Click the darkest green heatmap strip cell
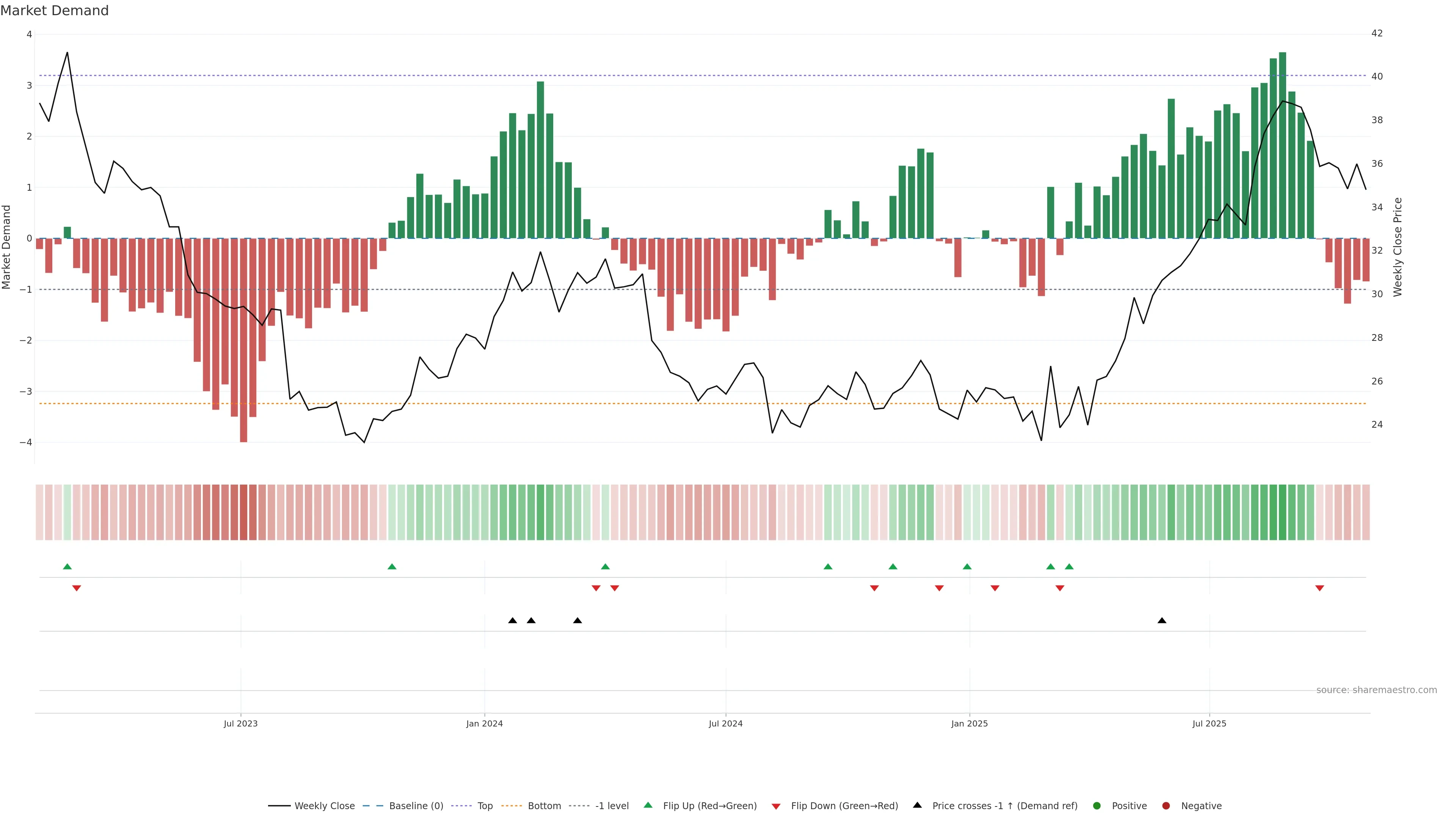This screenshot has width=1456, height=819. coord(1282,512)
